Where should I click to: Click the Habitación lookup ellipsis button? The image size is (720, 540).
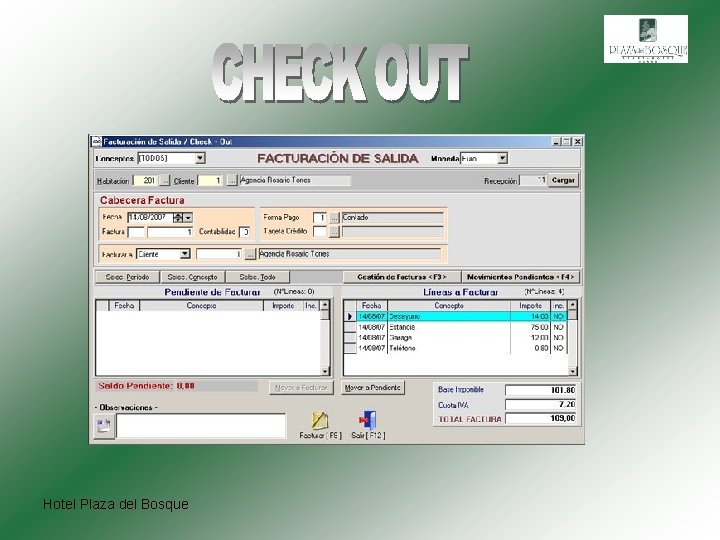(165, 180)
